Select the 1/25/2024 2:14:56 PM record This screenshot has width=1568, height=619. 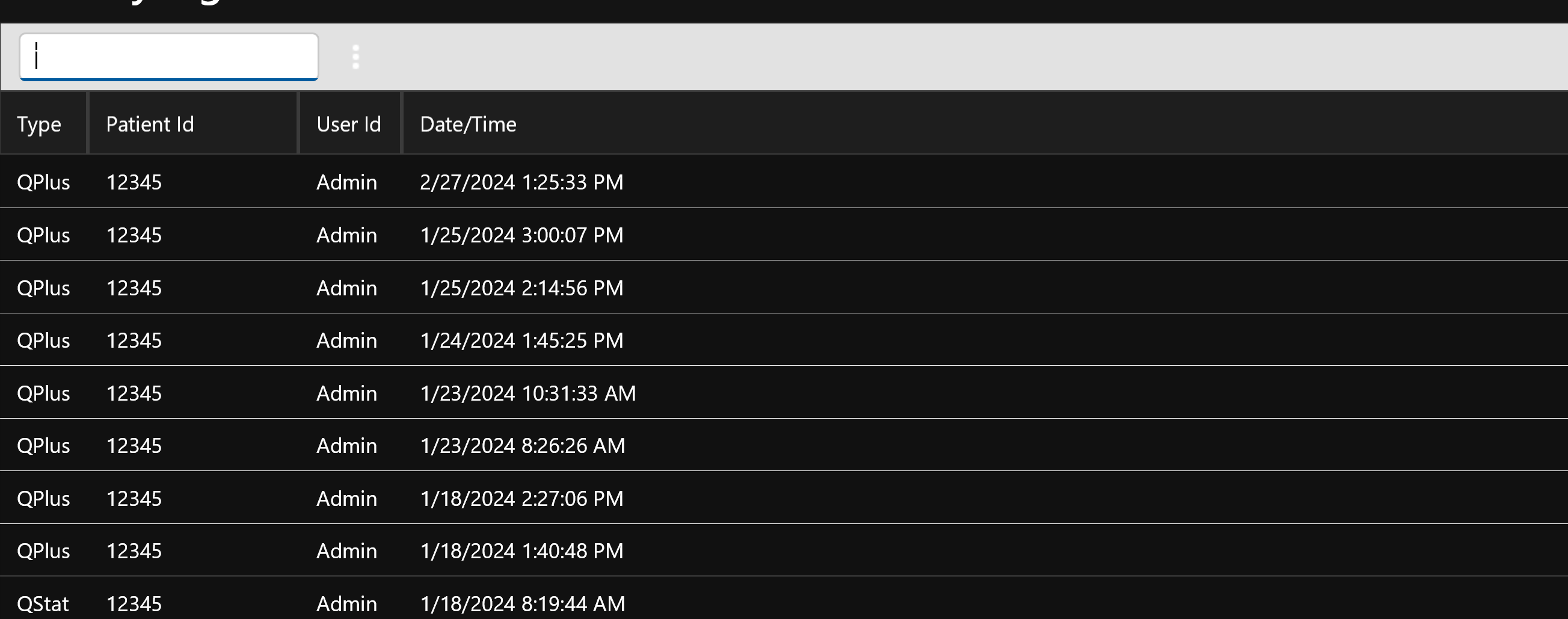point(521,288)
